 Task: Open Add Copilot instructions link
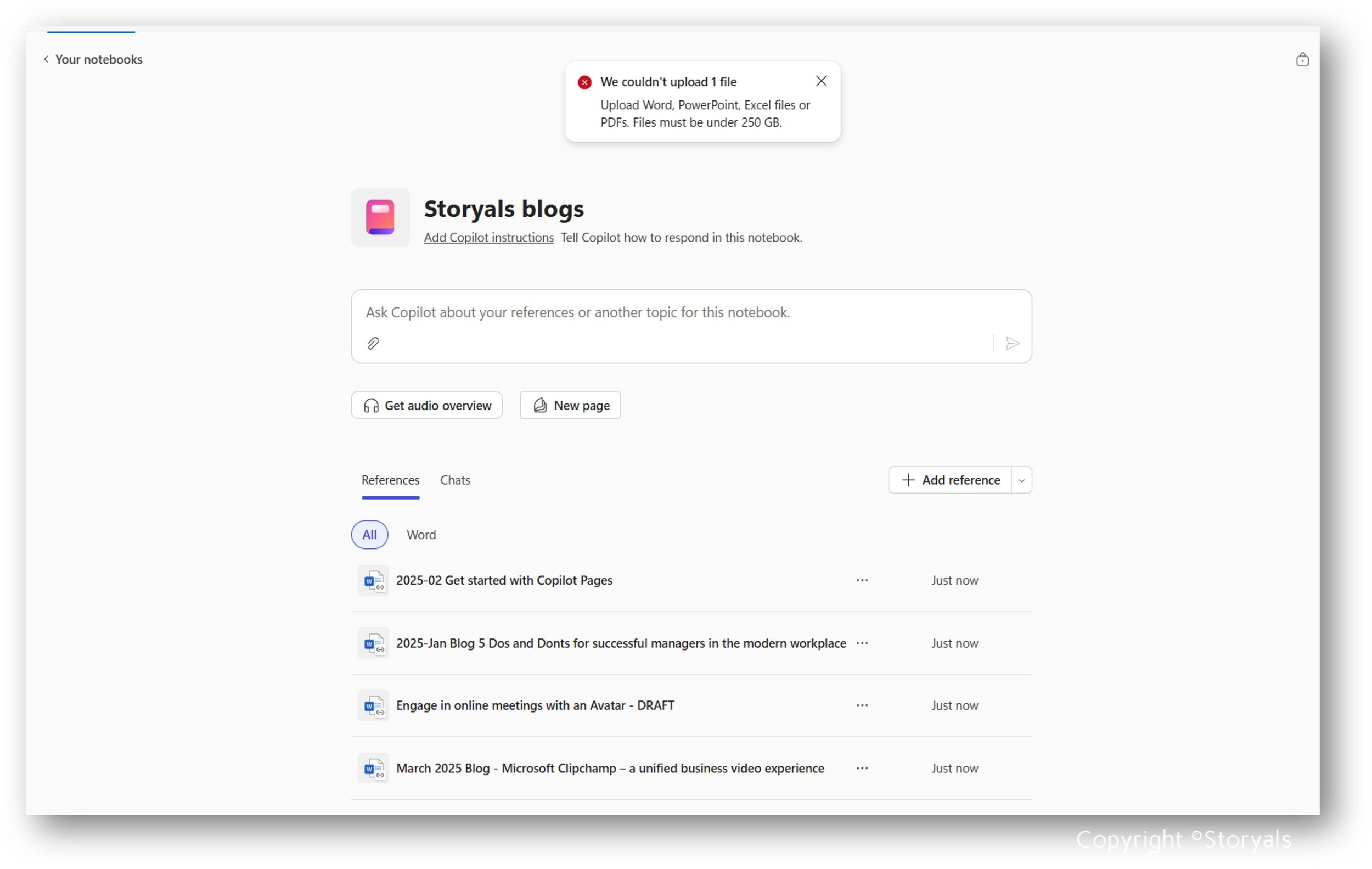point(488,237)
